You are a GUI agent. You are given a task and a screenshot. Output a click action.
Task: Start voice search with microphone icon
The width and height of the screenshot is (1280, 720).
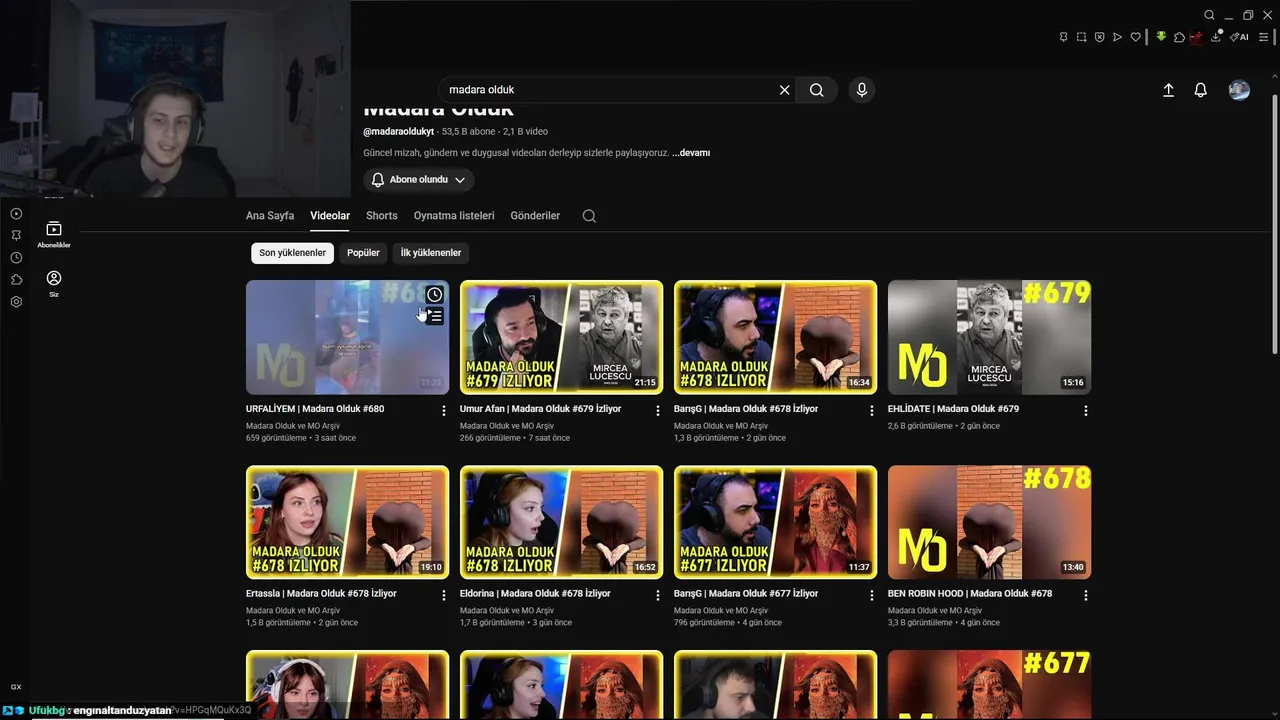862,90
